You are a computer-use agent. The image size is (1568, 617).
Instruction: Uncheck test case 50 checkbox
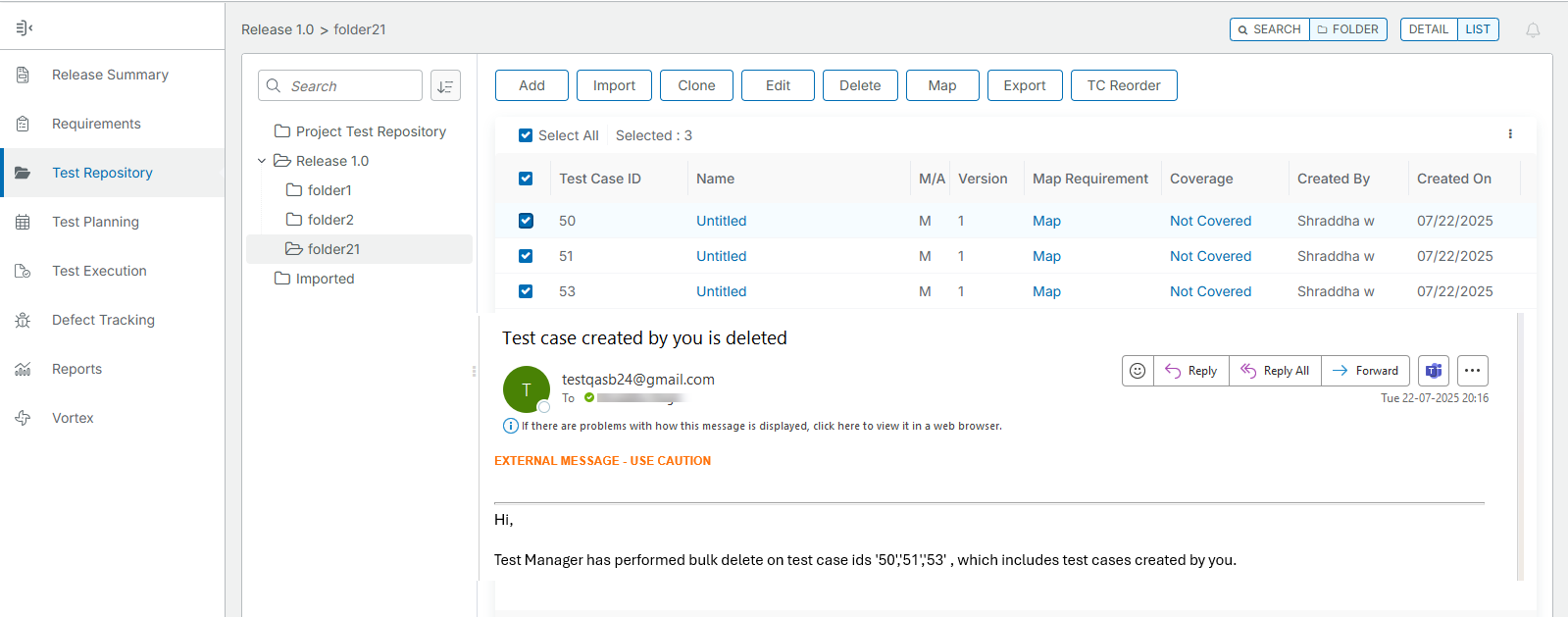coord(526,221)
